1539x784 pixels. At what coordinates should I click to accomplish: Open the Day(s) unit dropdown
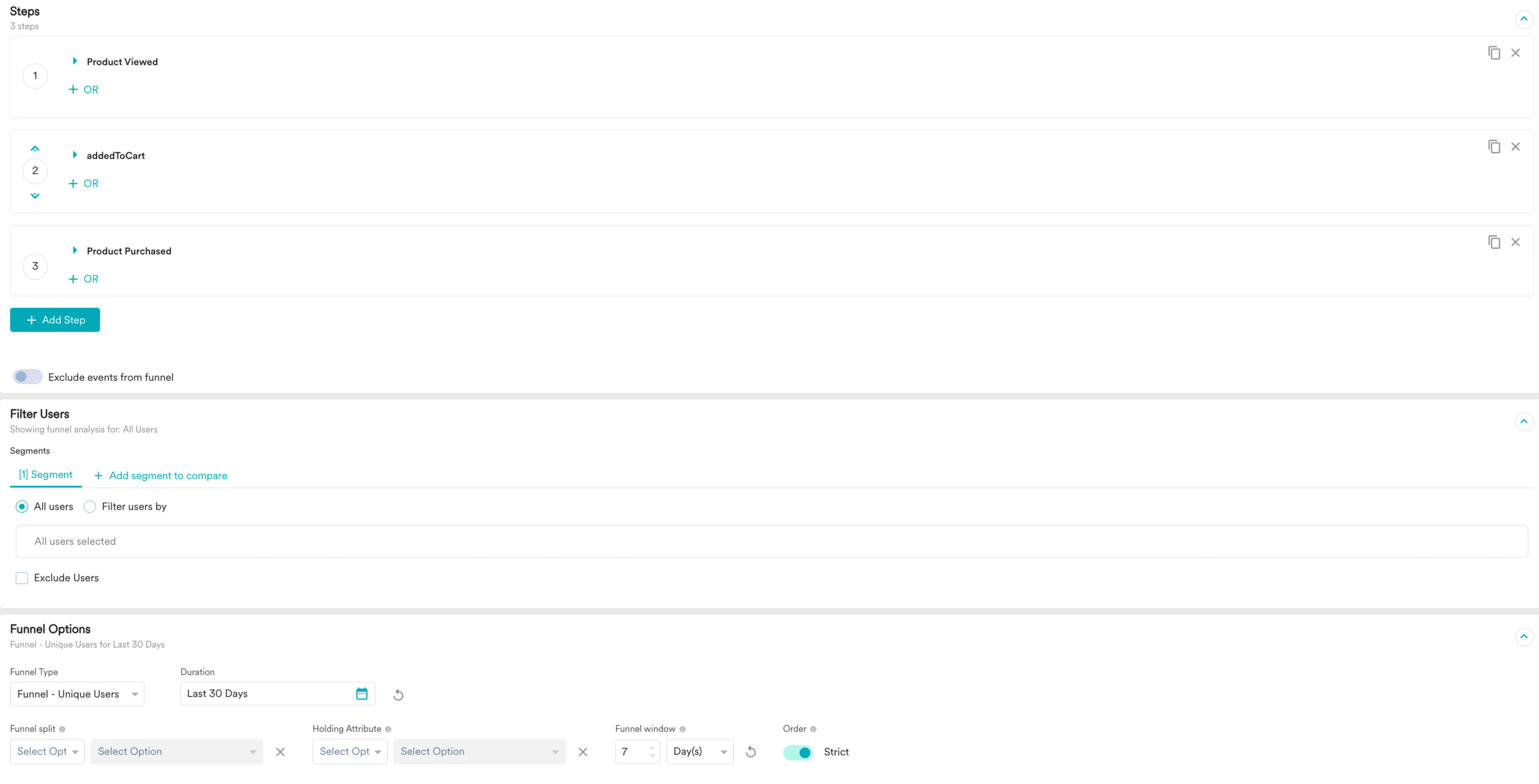click(x=700, y=752)
